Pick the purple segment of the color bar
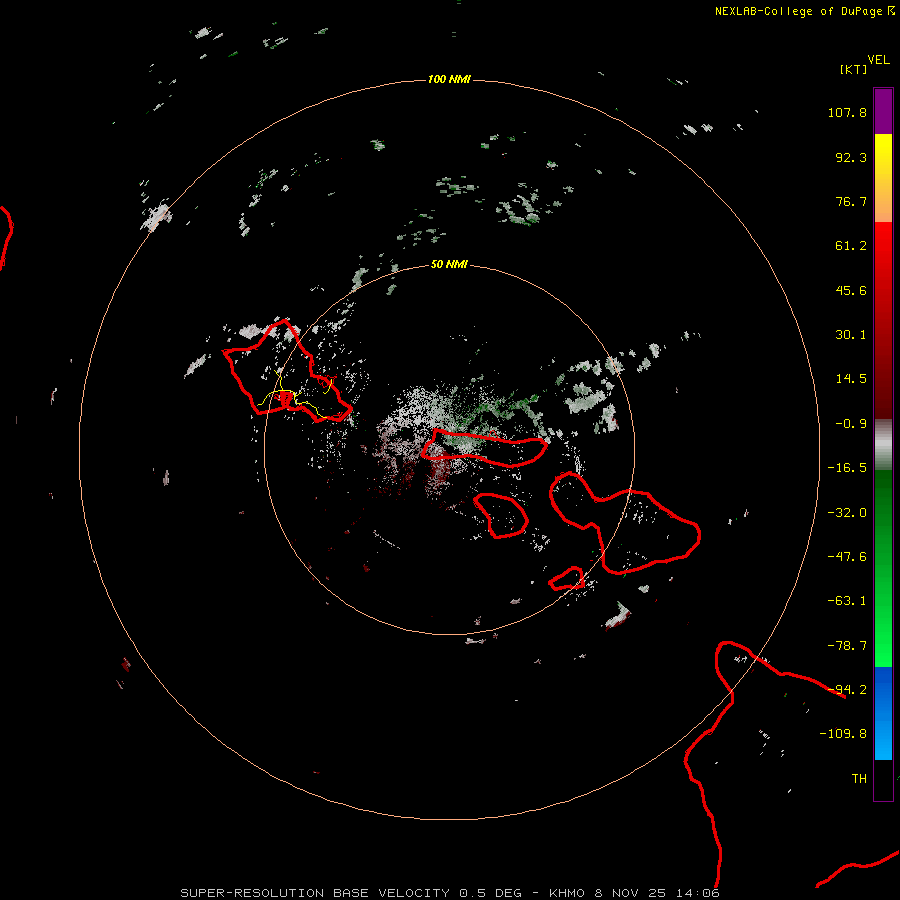The image size is (900, 900). coord(883,112)
